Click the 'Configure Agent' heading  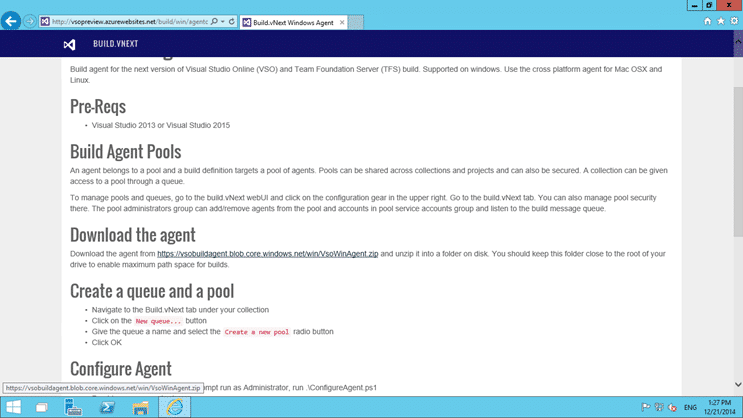(x=121, y=369)
